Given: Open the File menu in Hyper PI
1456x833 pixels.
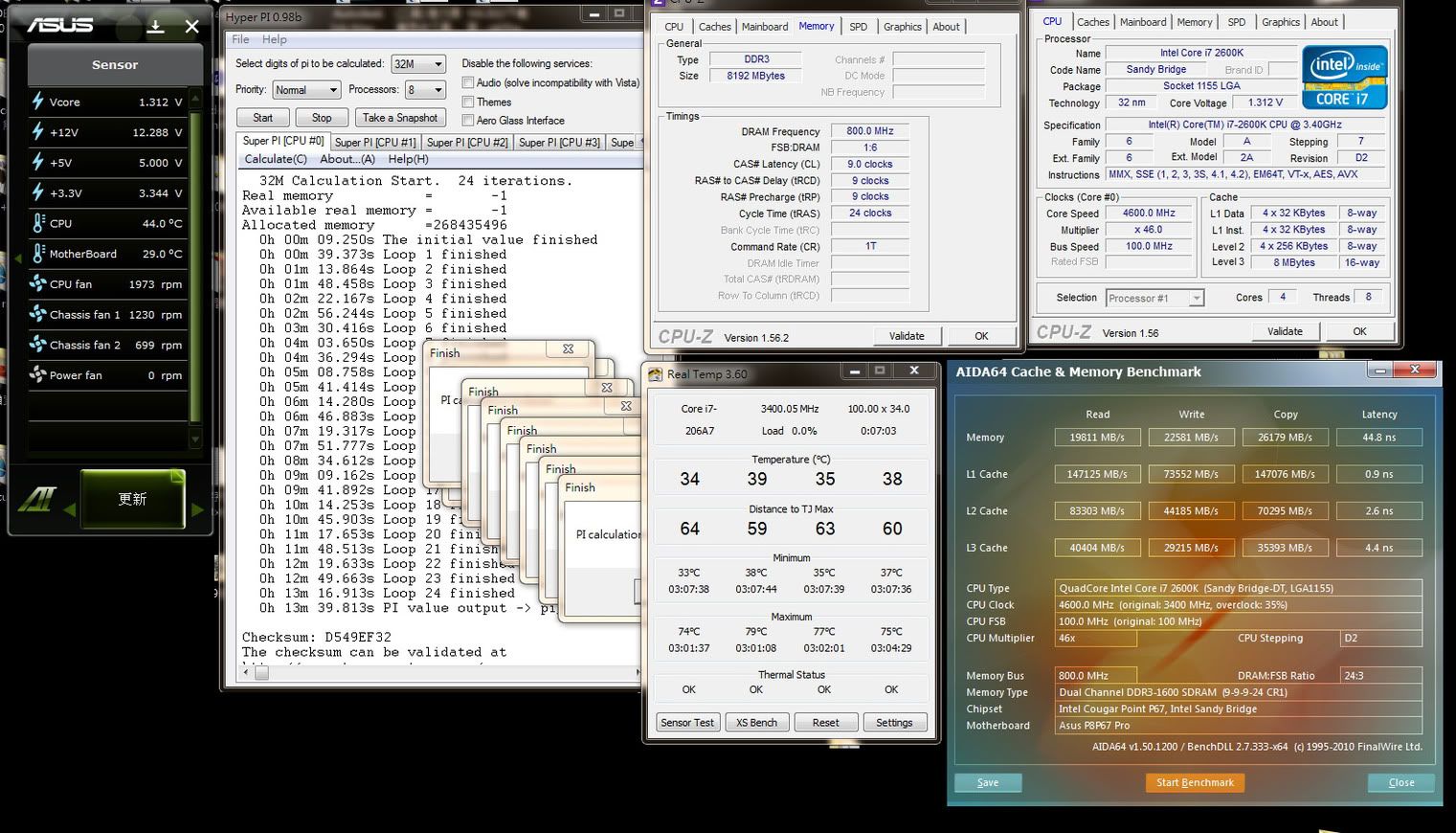Looking at the screenshot, I should pos(240,39).
